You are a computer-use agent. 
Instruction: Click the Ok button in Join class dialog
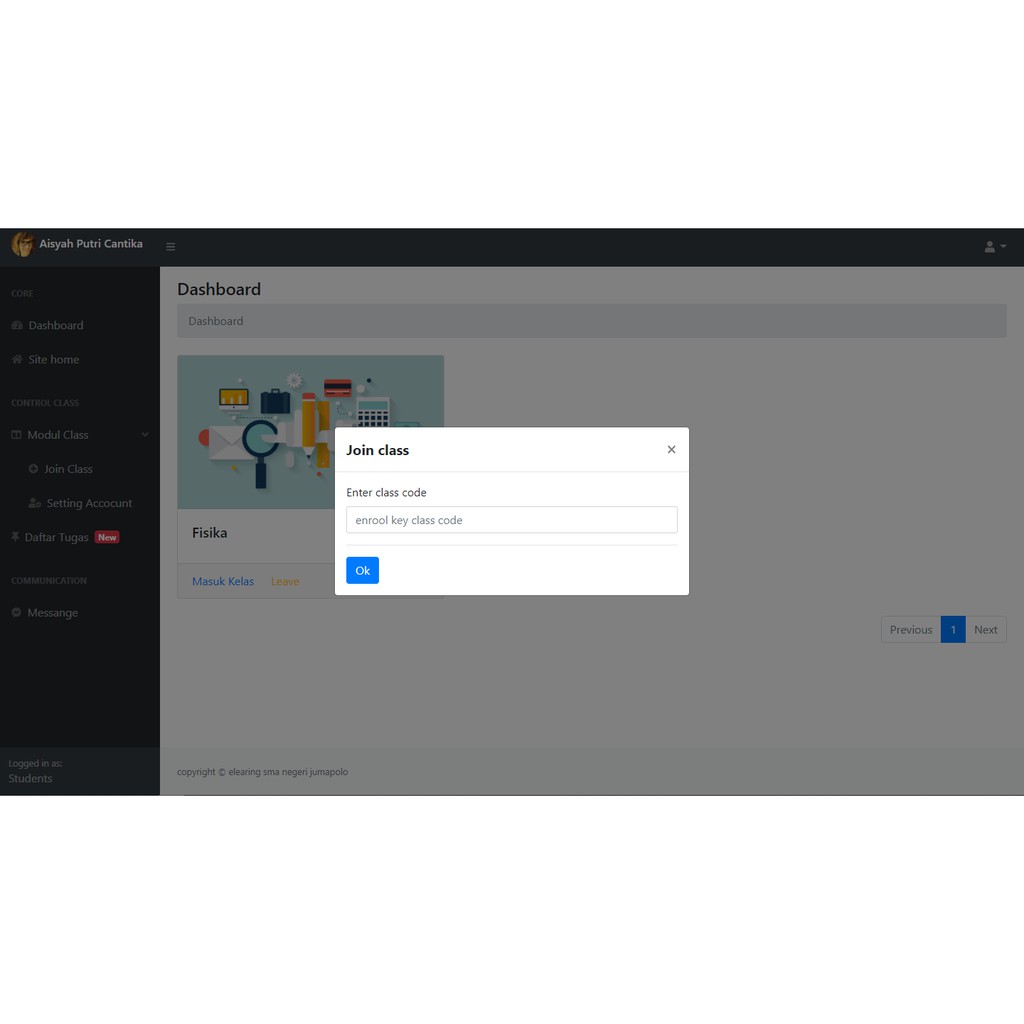[x=362, y=570]
